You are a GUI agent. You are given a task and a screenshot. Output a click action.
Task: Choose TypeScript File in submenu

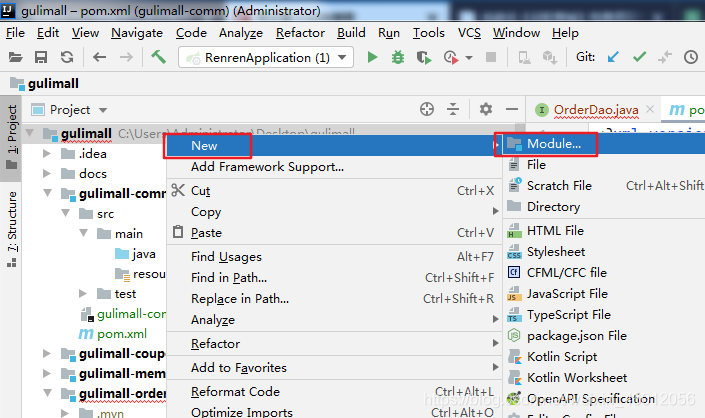(x=604, y=315)
